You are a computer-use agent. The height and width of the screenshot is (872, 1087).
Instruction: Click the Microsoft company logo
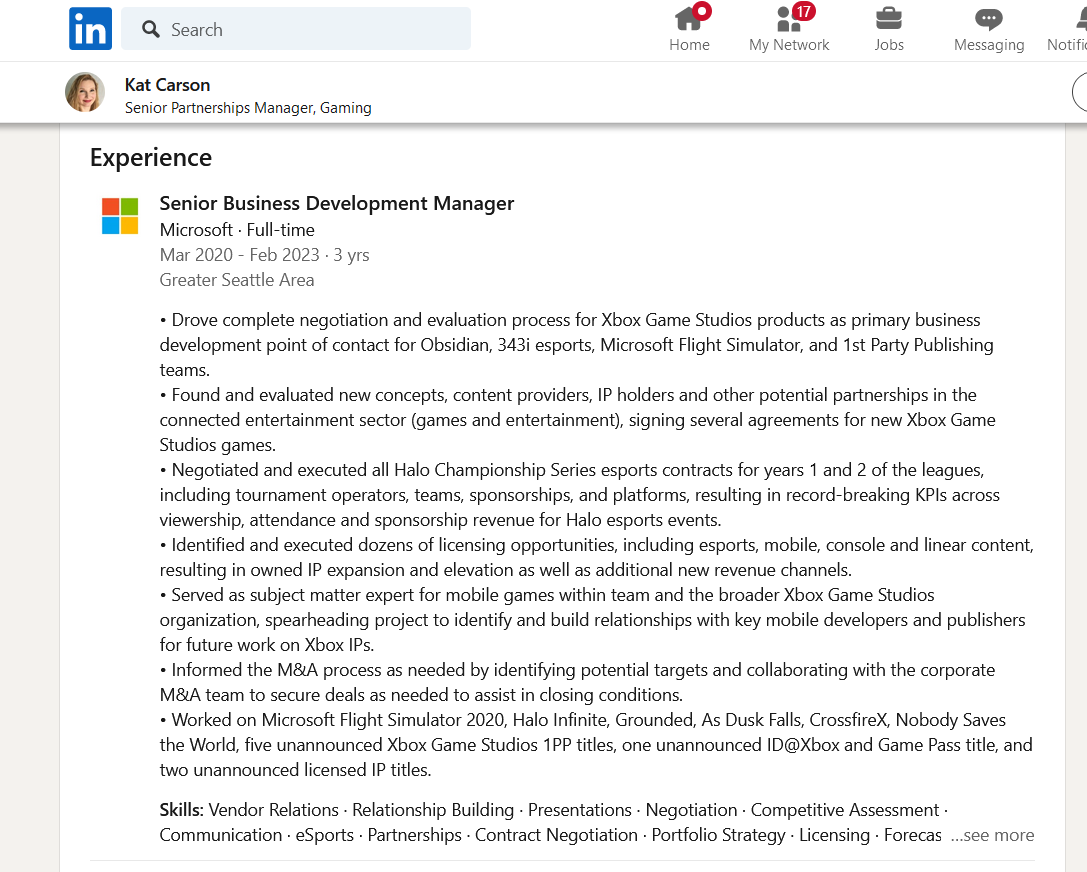pos(120,216)
